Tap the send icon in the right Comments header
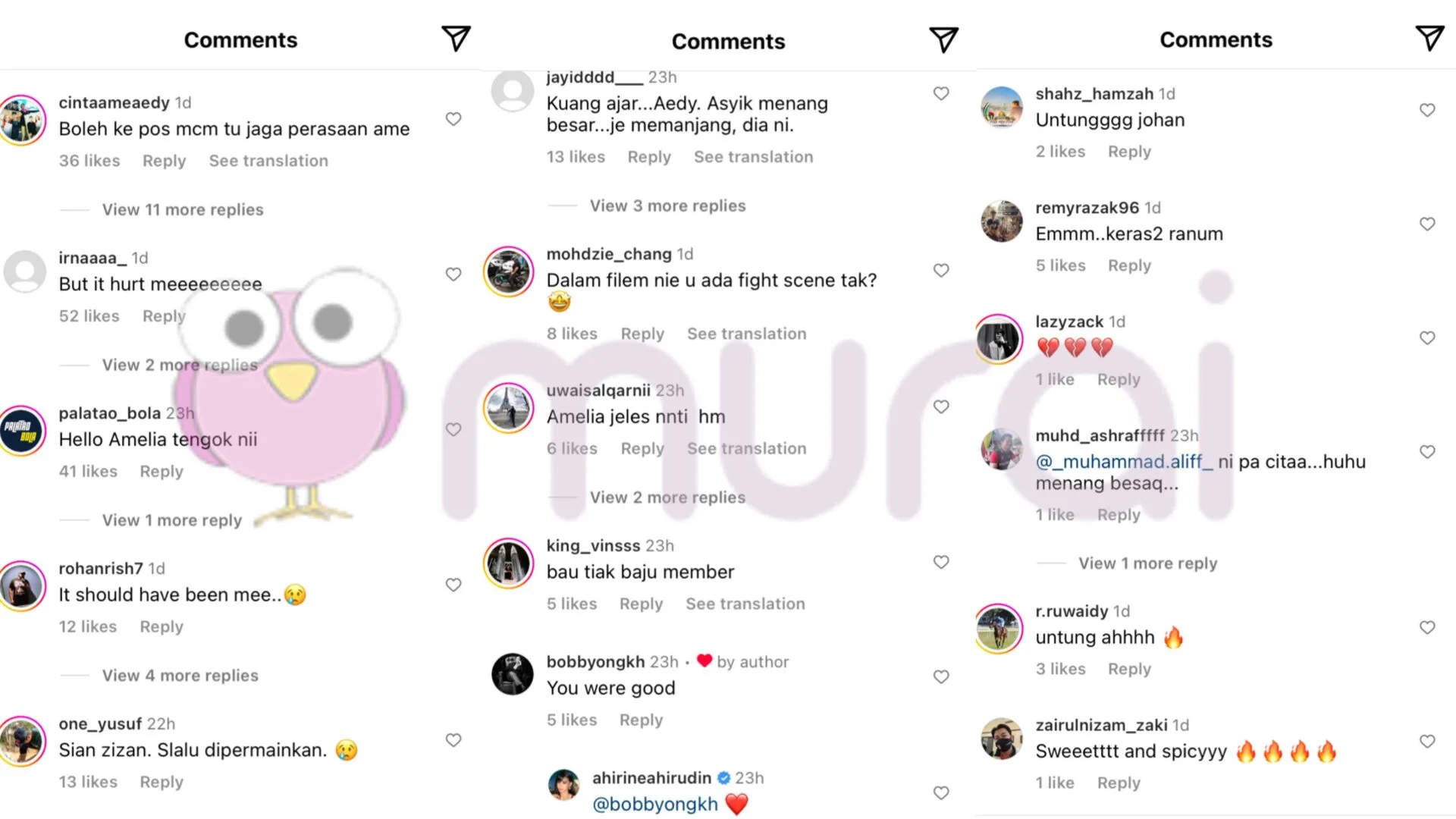This screenshot has height=819, width=1456. pos(1429,37)
